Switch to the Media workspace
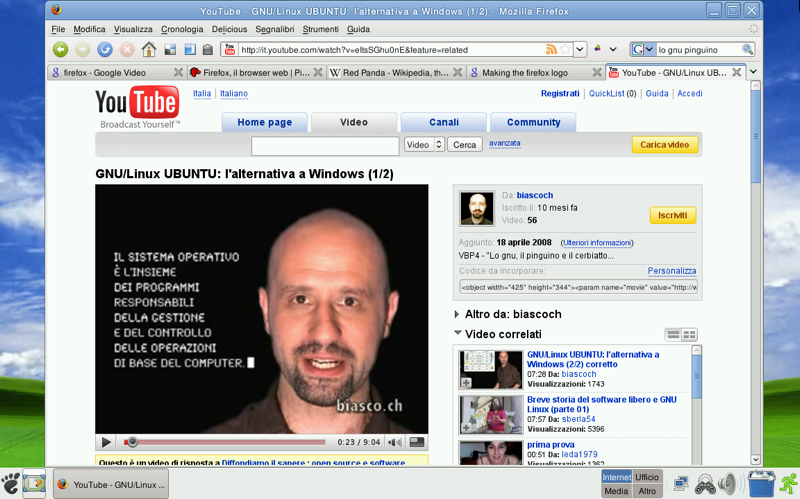 (616, 491)
